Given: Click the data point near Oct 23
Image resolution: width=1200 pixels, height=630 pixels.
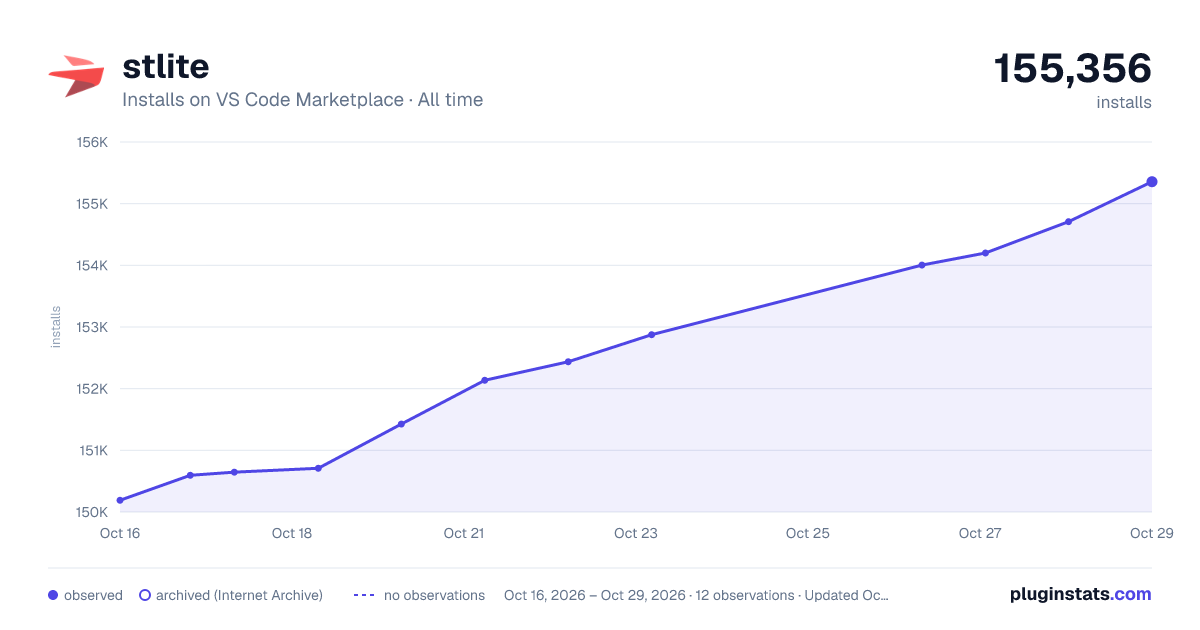Looking at the screenshot, I should (652, 335).
